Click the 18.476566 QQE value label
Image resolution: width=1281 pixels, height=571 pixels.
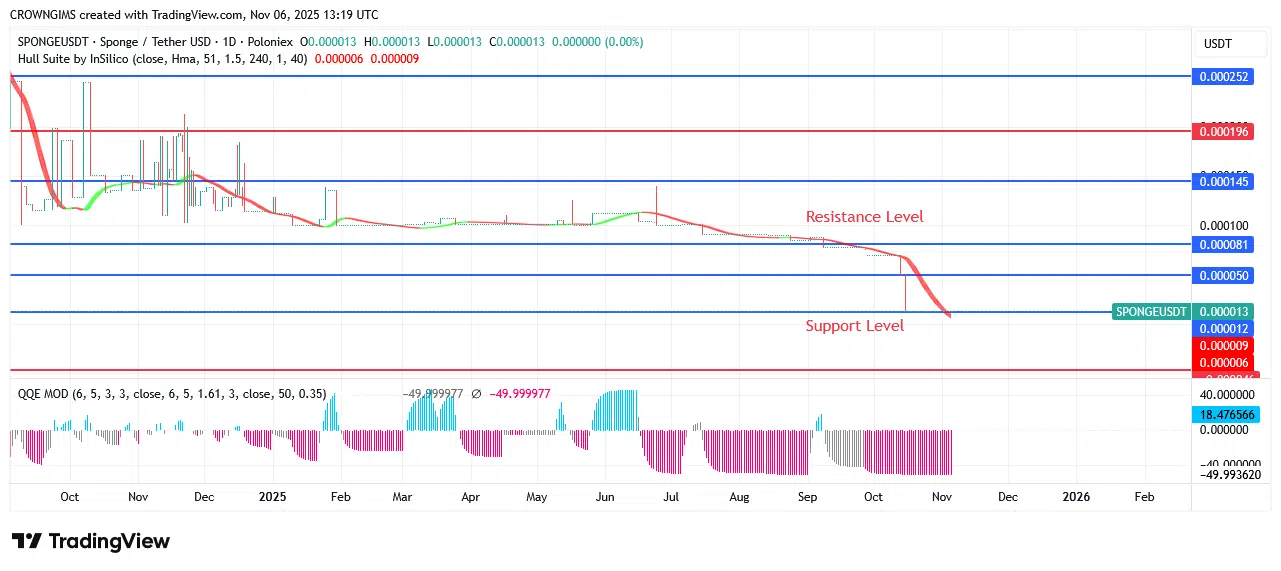click(x=1225, y=414)
